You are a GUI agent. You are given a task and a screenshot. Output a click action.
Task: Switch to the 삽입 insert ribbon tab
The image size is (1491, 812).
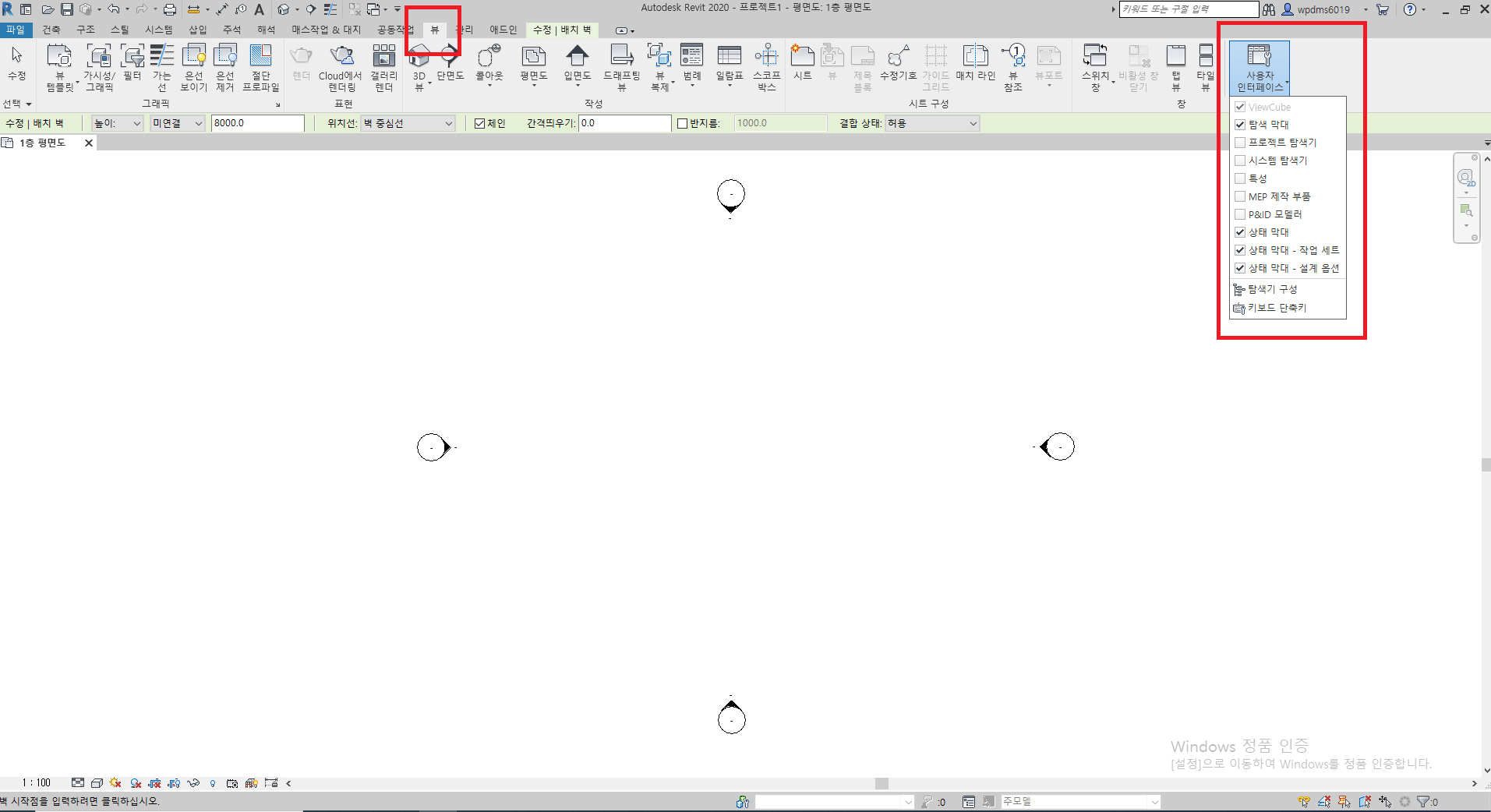click(198, 30)
